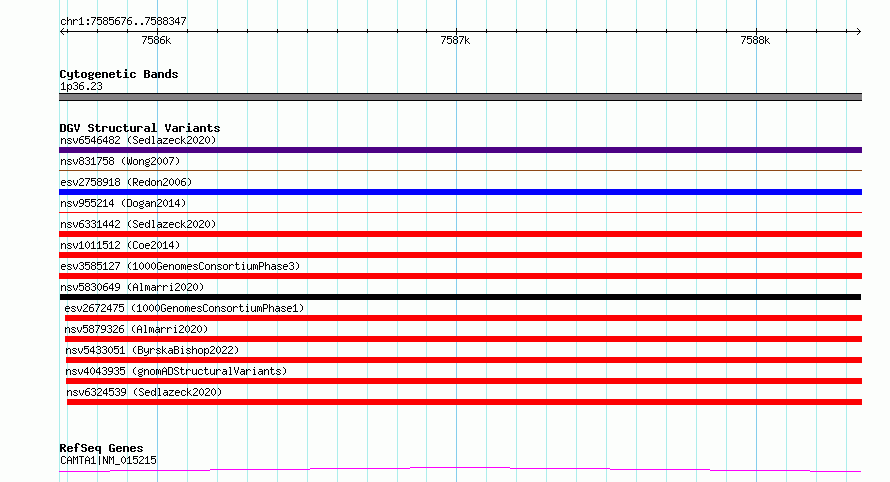The height and width of the screenshot is (482, 890).
Task: Click the chr1:7585676..7588347 coordinates text
Action: [x=123, y=21]
